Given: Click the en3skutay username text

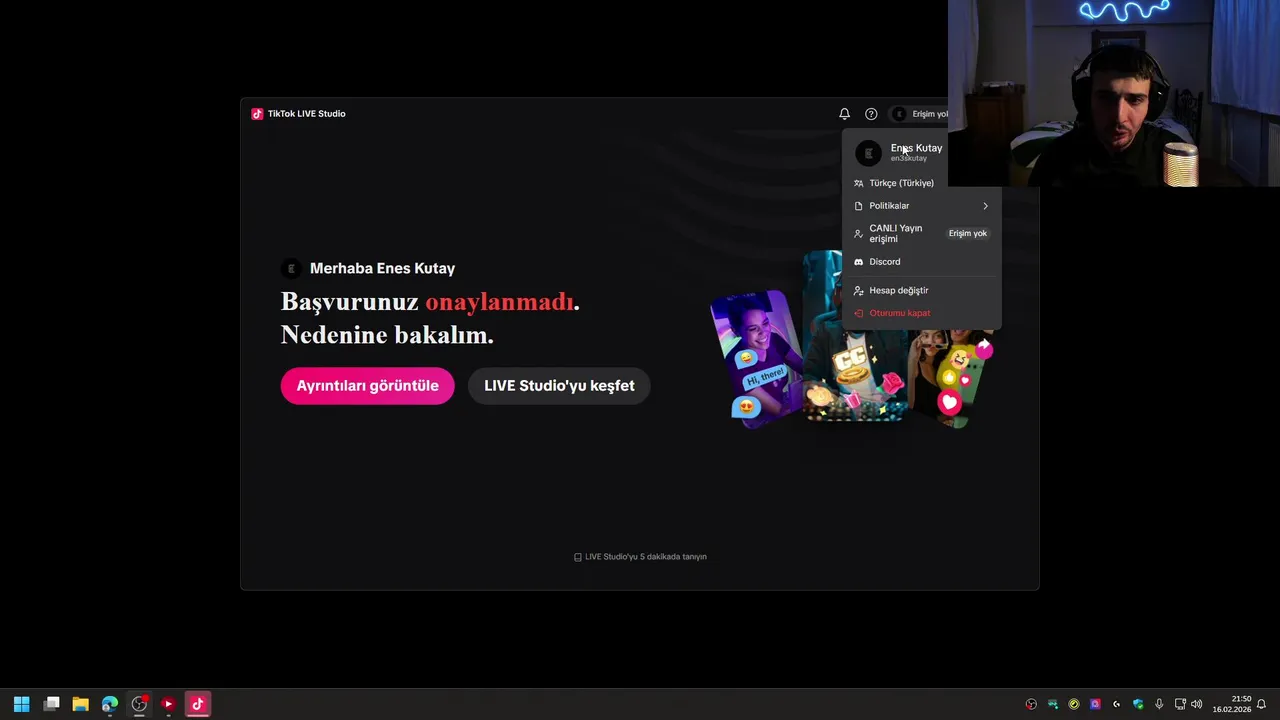Looking at the screenshot, I should pos(909,159).
